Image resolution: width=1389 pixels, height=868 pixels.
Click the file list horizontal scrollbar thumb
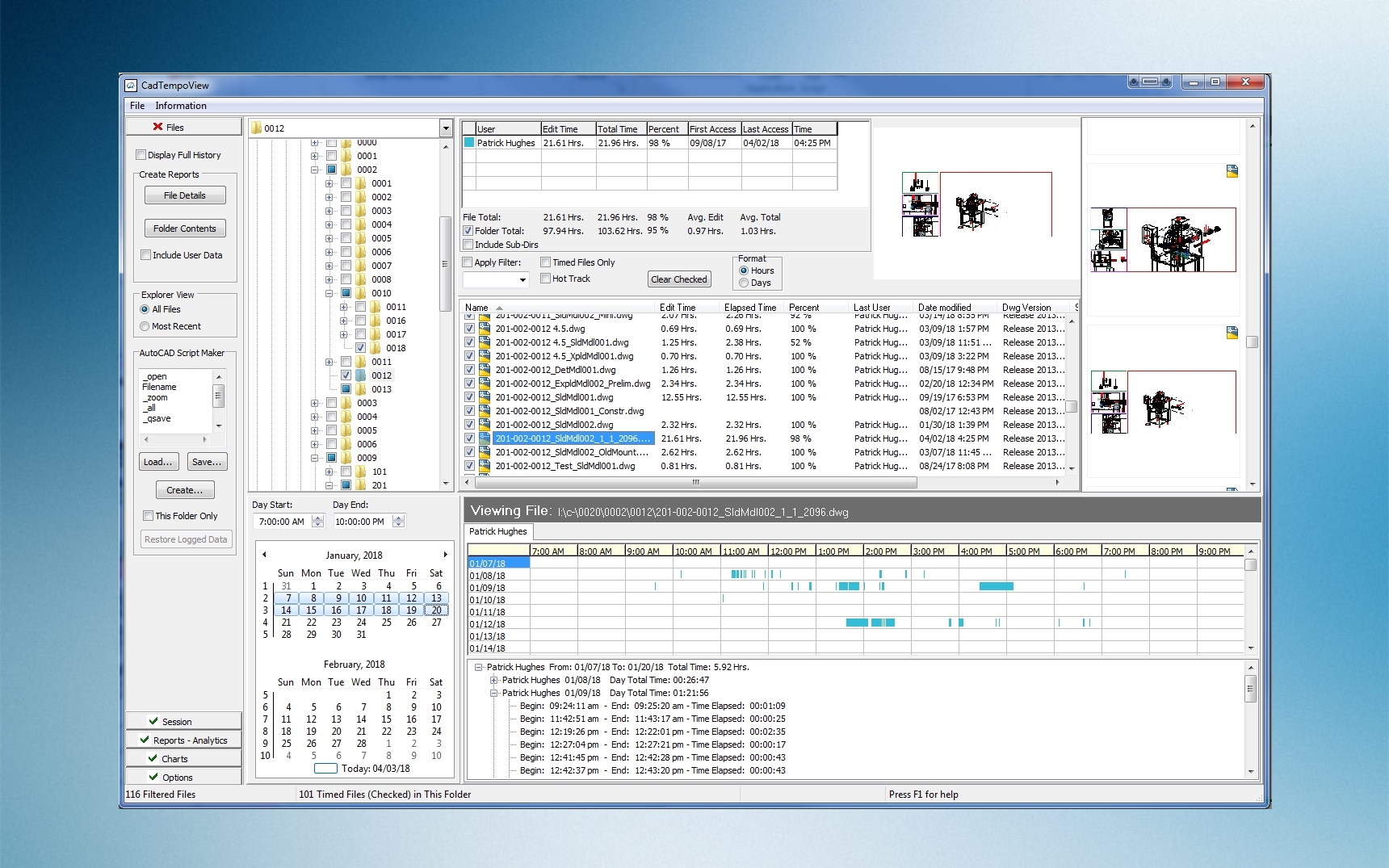(695, 482)
